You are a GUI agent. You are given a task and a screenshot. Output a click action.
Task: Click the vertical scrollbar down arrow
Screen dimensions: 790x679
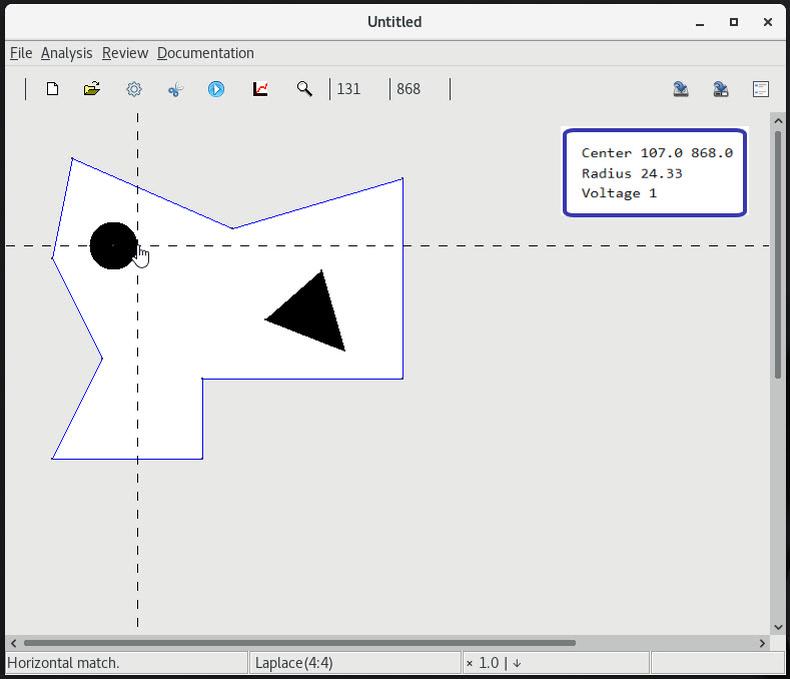[x=777, y=627]
